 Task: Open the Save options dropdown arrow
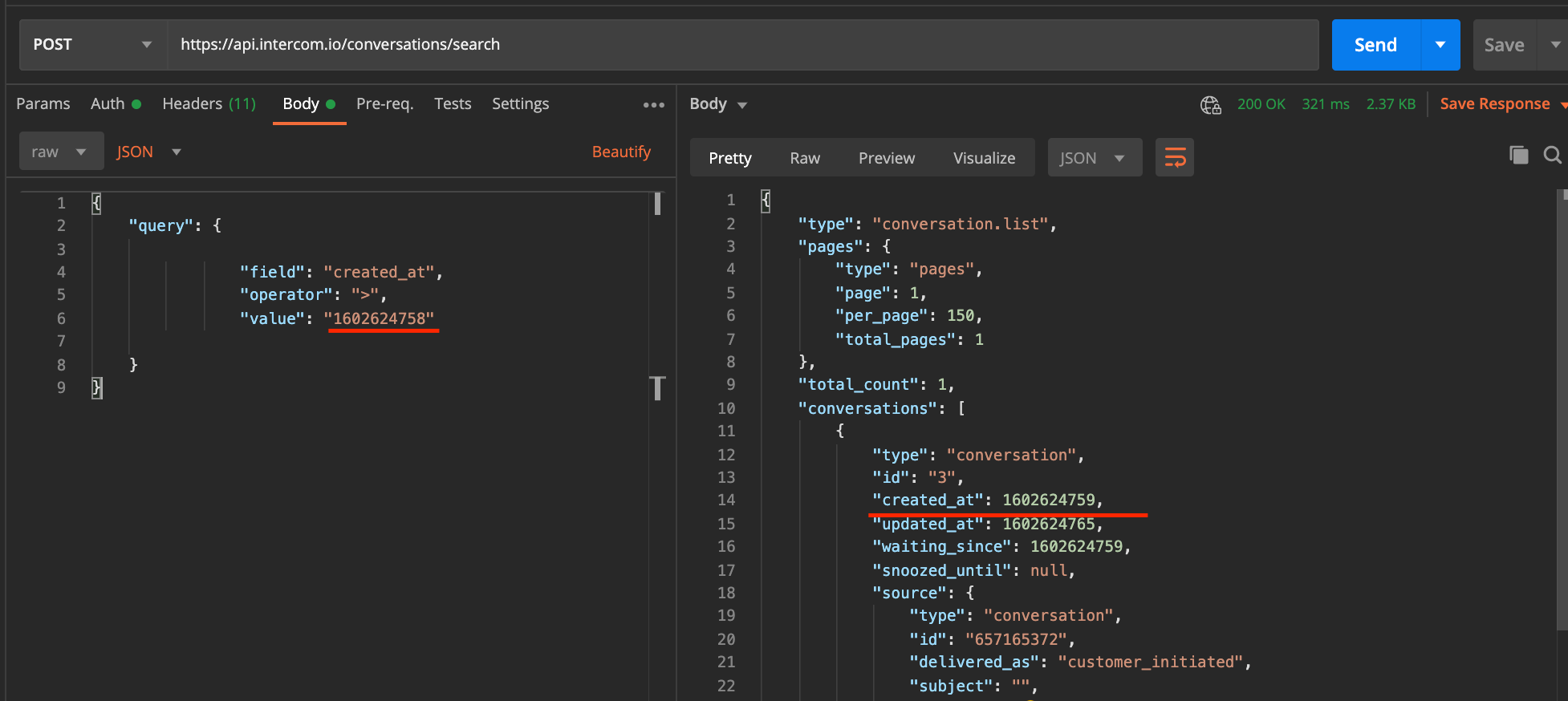pyautogui.click(x=1554, y=45)
